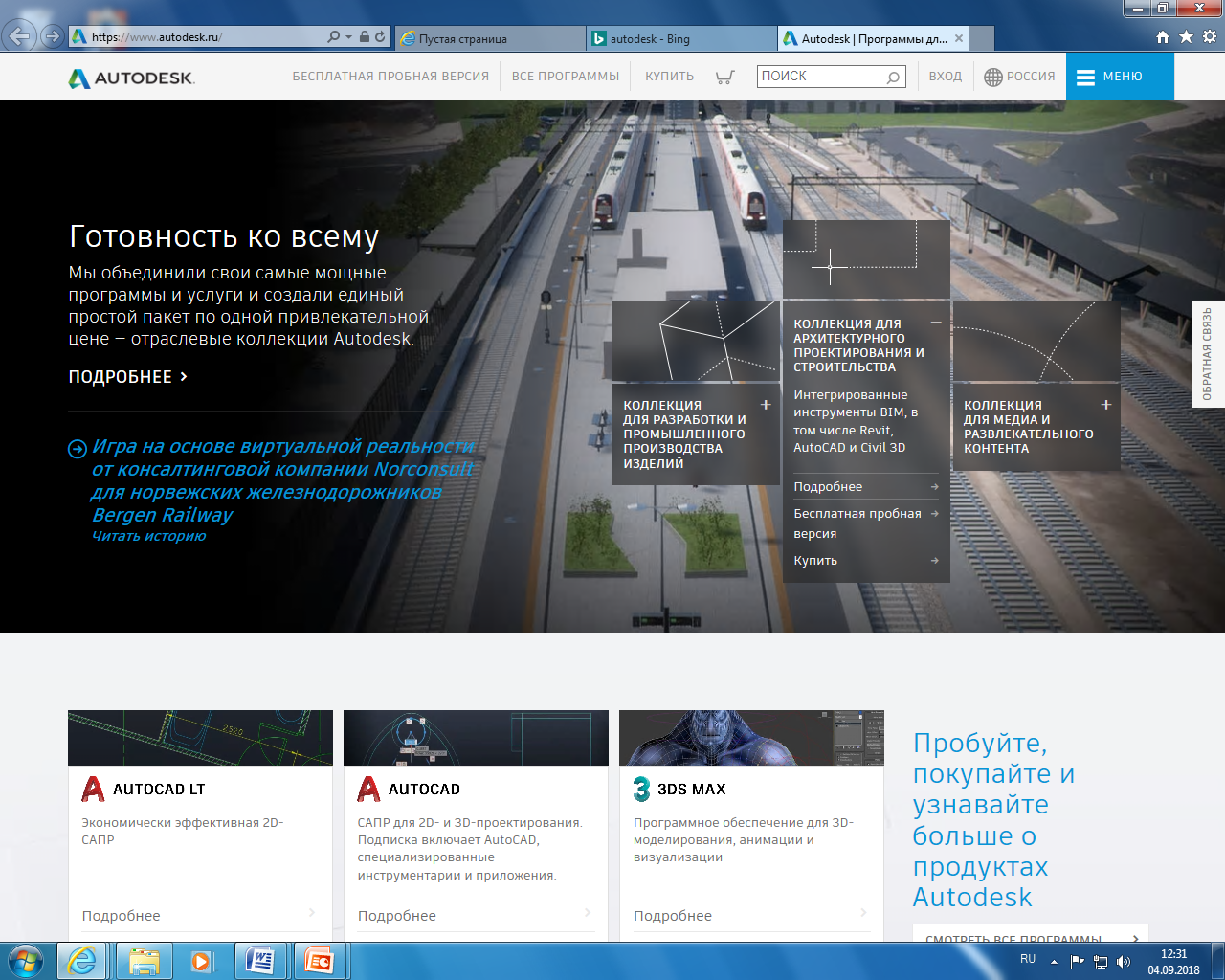The image size is (1225, 980).
Task: Click the AutoCAD LT red A icon
Action: point(93,790)
